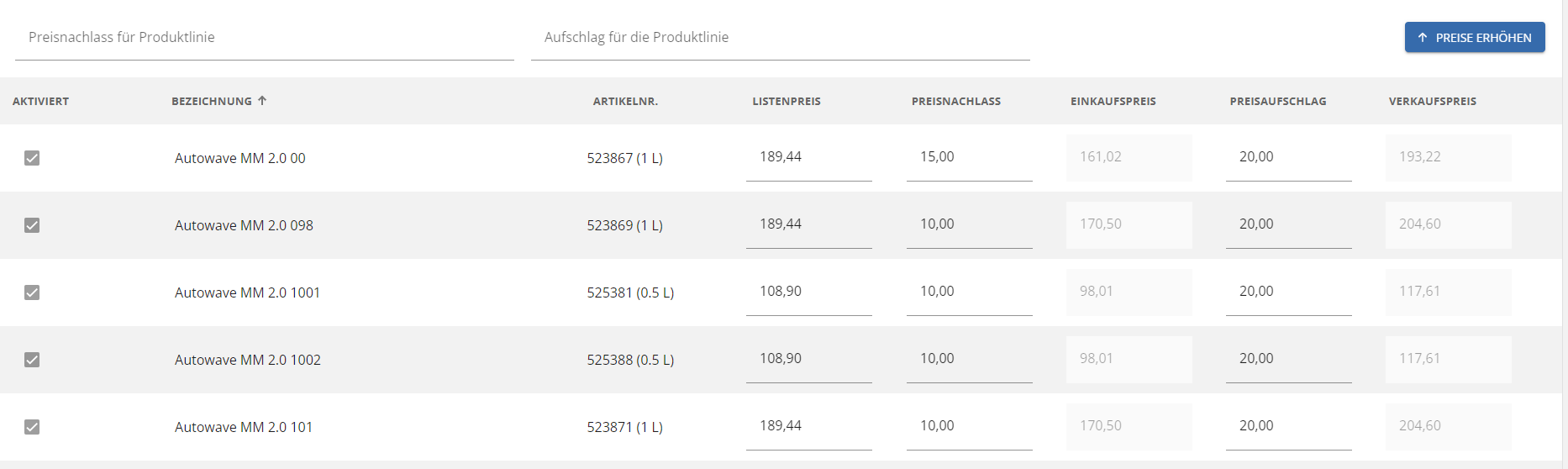
Task: Edit Preisnachlass for Autowave MM 2.0 1002
Action: point(970,360)
